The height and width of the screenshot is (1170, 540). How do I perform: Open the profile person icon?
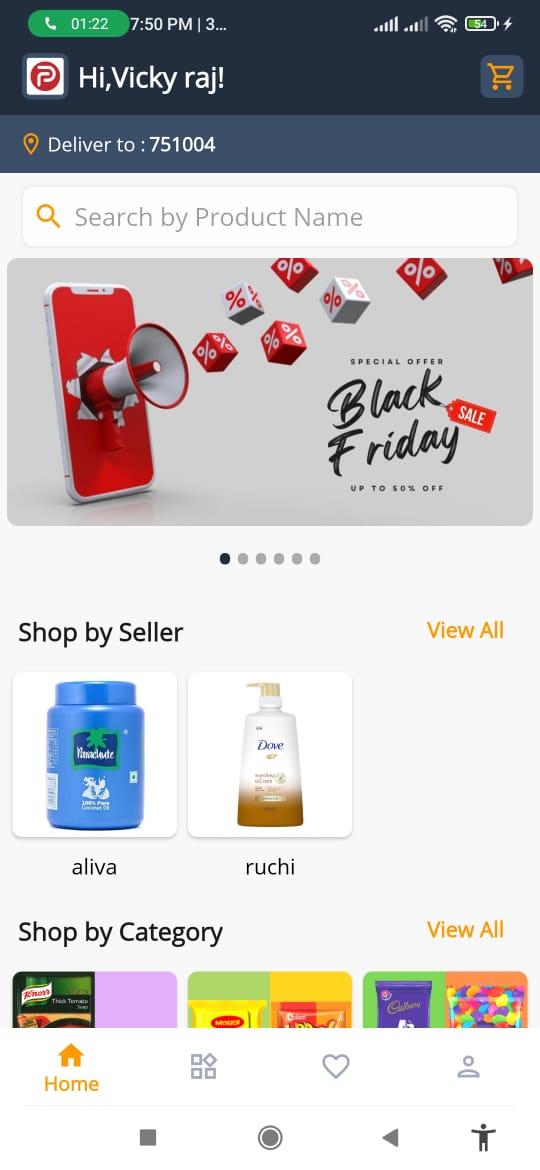coord(468,1066)
